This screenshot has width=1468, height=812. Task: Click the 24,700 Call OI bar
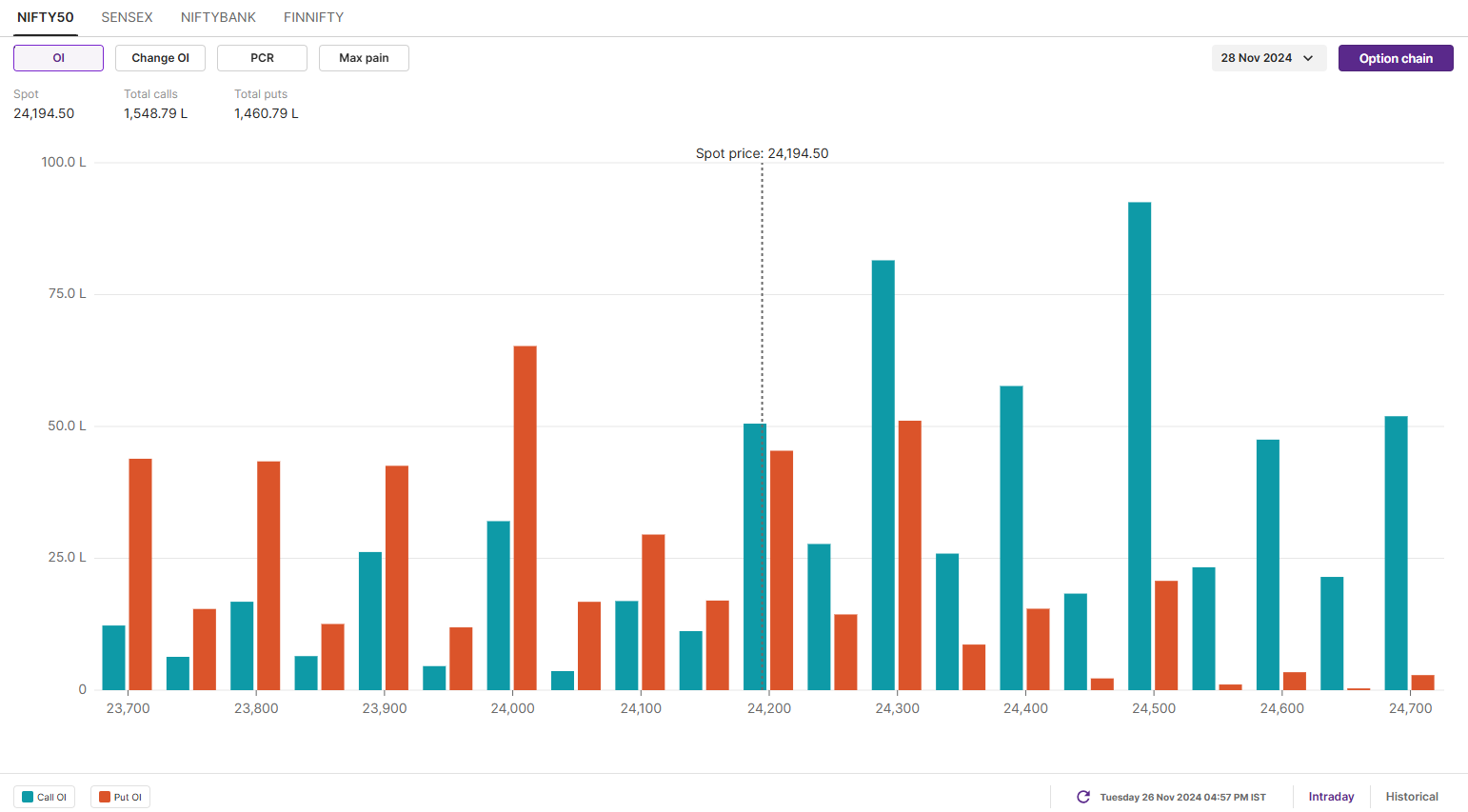pos(1396,553)
